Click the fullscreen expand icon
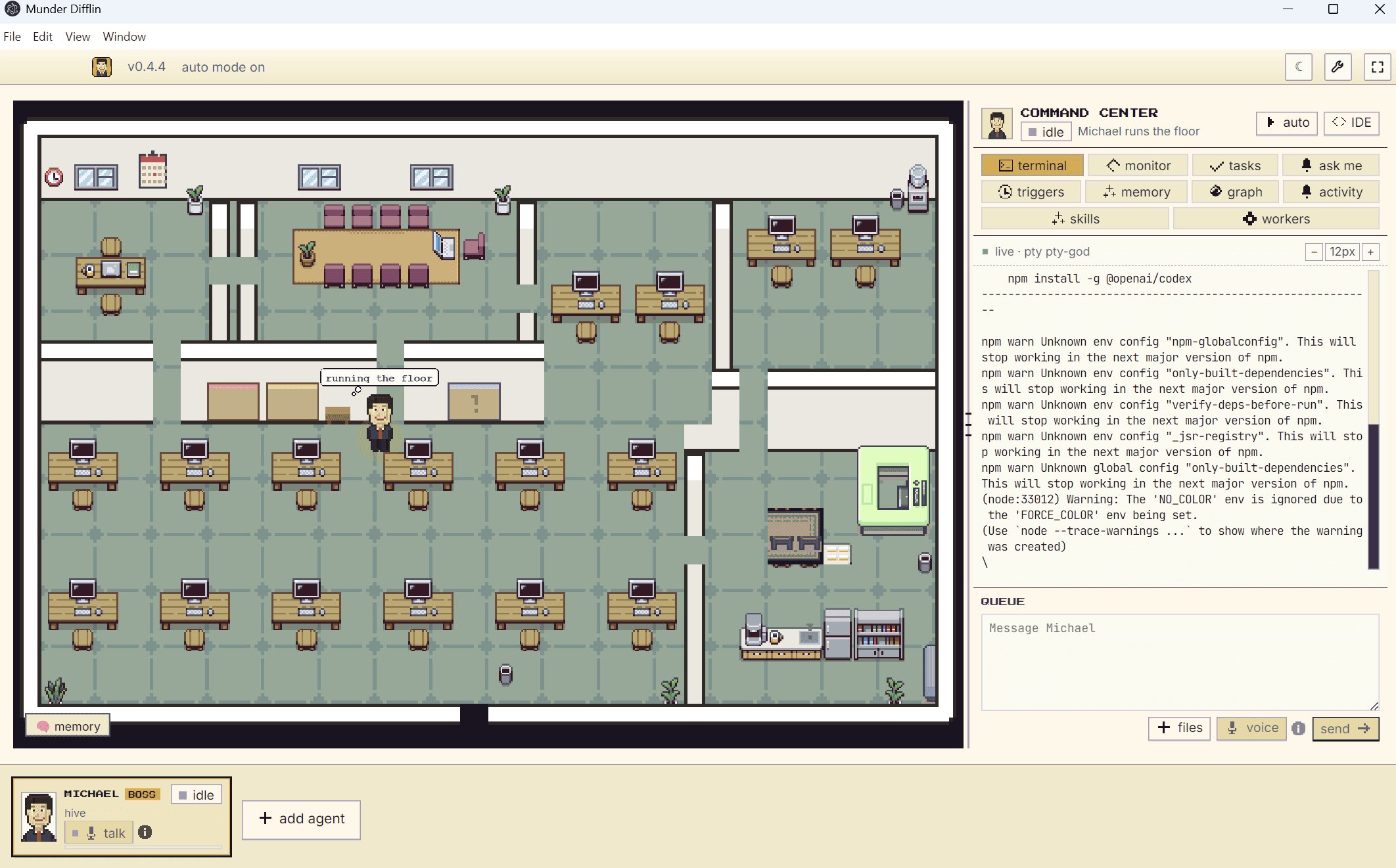This screenshot has height=868, width=1396. click(x=1377, y=67)
